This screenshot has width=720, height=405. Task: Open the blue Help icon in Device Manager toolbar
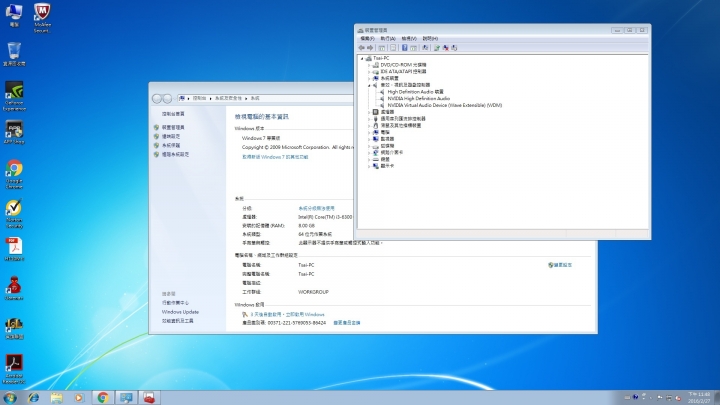[x=405, y=48]
